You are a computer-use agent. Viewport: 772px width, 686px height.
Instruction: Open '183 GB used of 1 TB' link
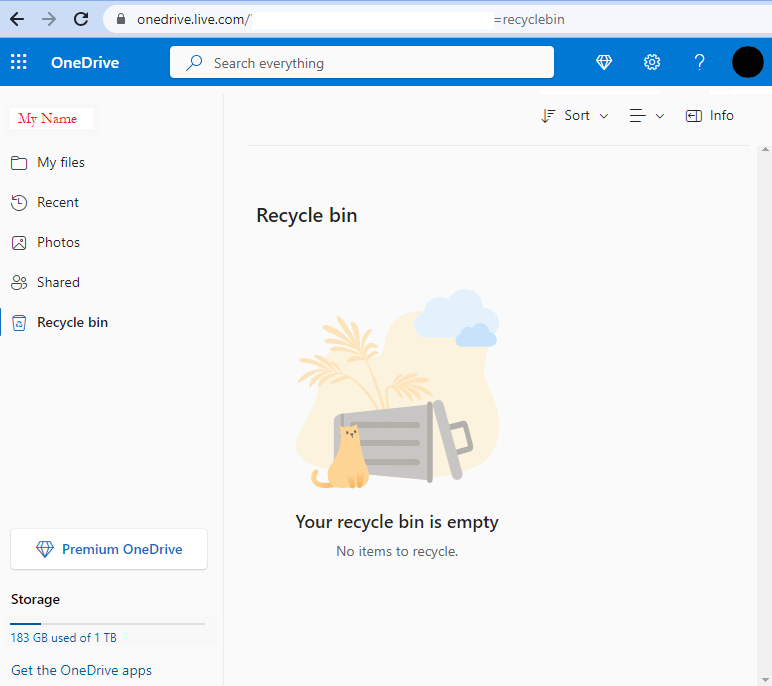tap(64, 638)
